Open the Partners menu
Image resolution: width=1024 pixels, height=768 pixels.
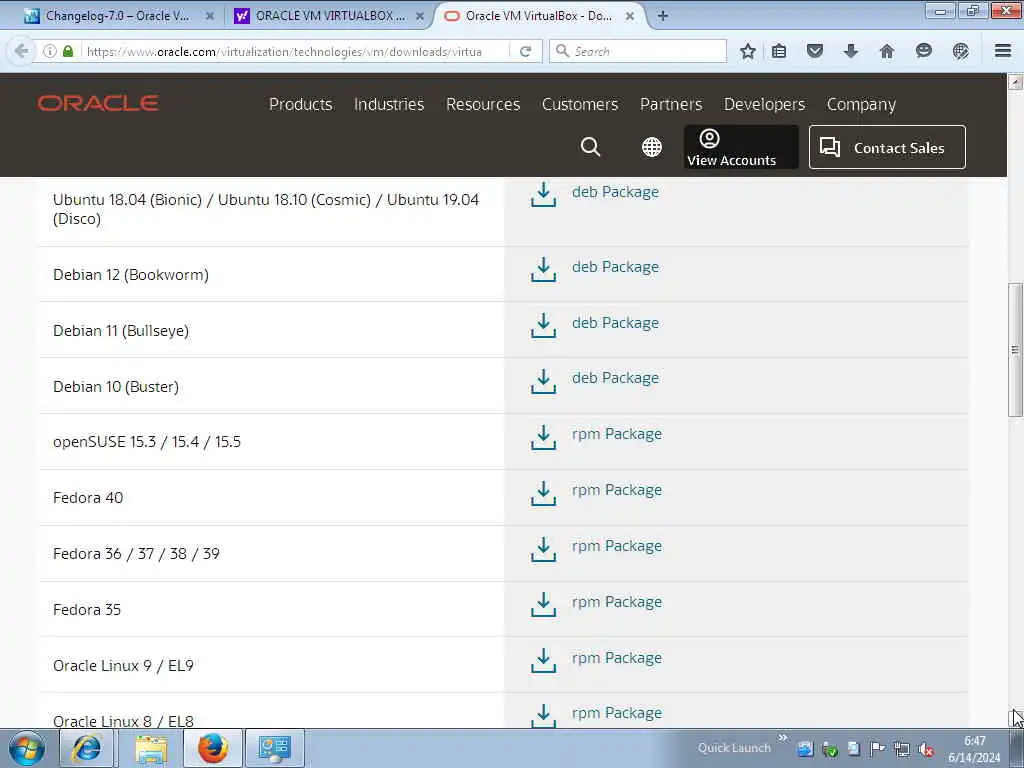coord(671,104)
